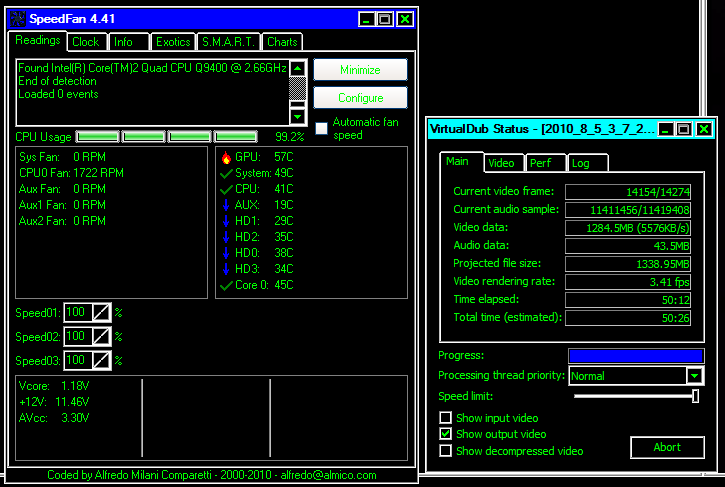The width and height of the screenshot is (725, 487).
Task: Click the Video rendering rate value
Action: click(x=628, y=282)
